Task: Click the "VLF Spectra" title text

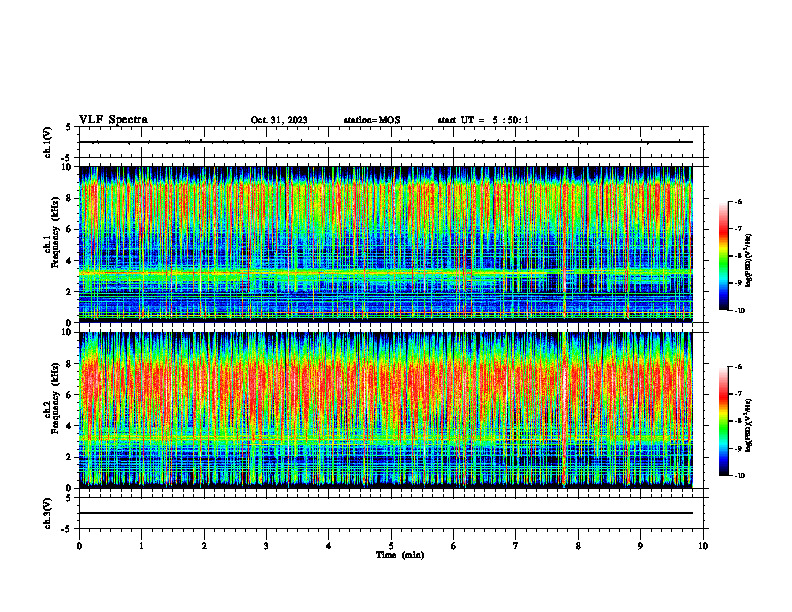Action: point(113,120)
